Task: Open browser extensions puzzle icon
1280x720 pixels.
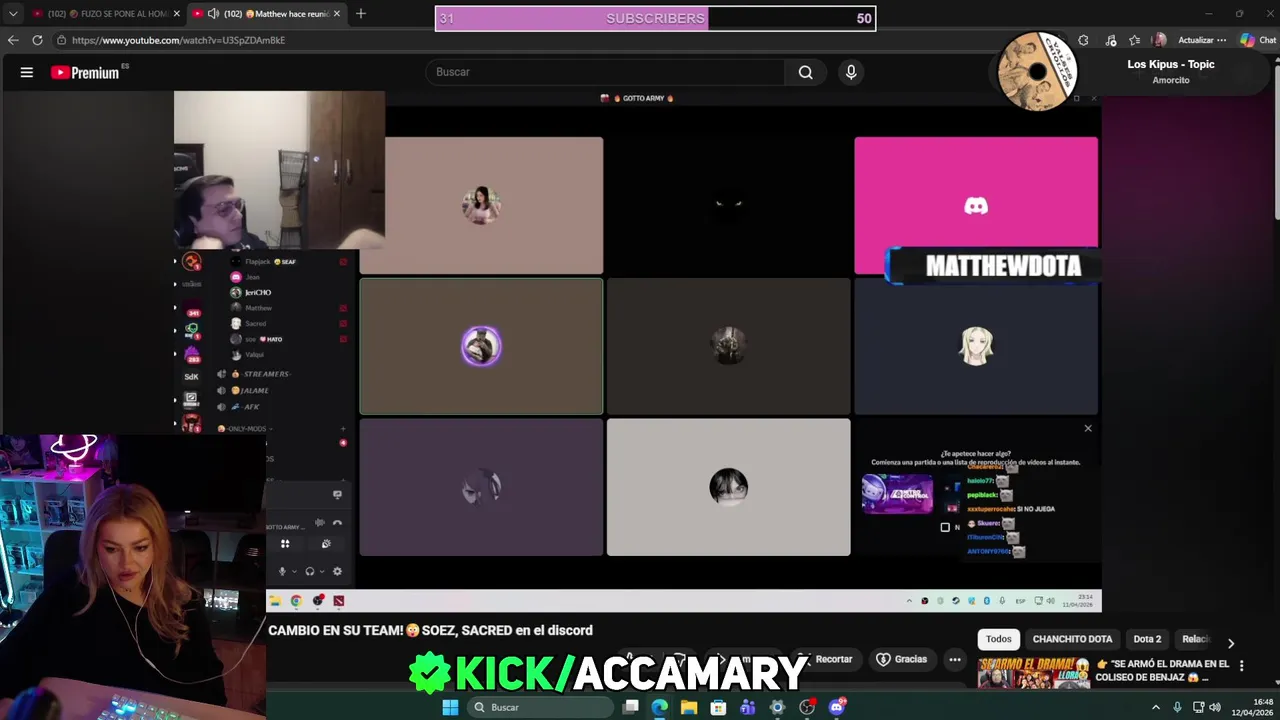Action: pyautogui.click(x=1083, y=40)
